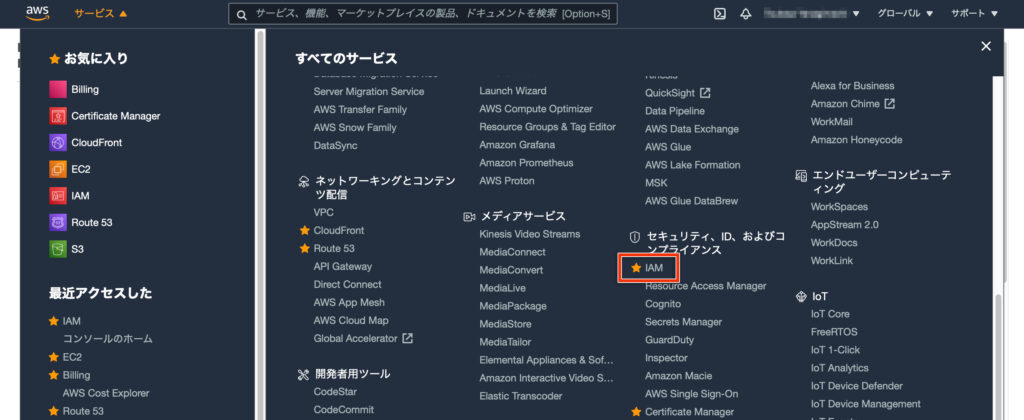Click the IAM favorites icon
This screenshot has width=1024, height=420.
[x=58, y=195]
